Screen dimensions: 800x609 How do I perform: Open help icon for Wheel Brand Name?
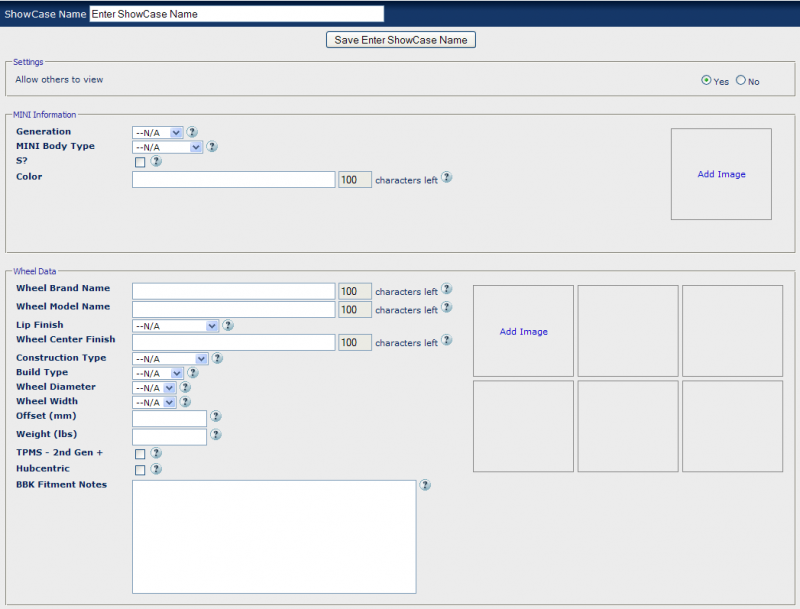pyautogui.click(x=447, y=290)
